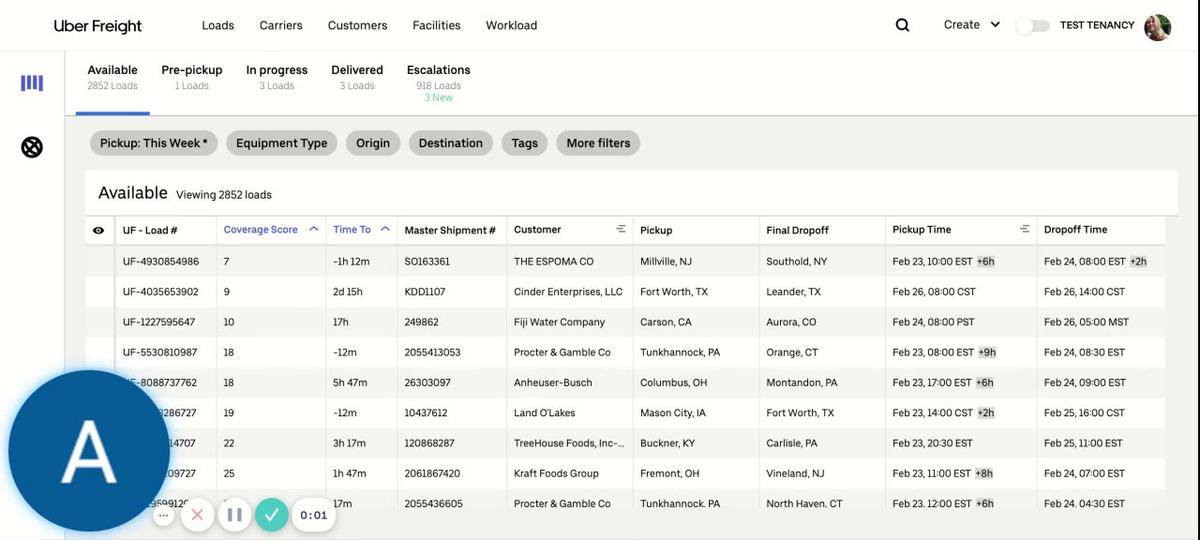Click the Master Shipment # column header
This screenshot has width=1200, height=540.
pyautogui.click(x=450, y=230)
